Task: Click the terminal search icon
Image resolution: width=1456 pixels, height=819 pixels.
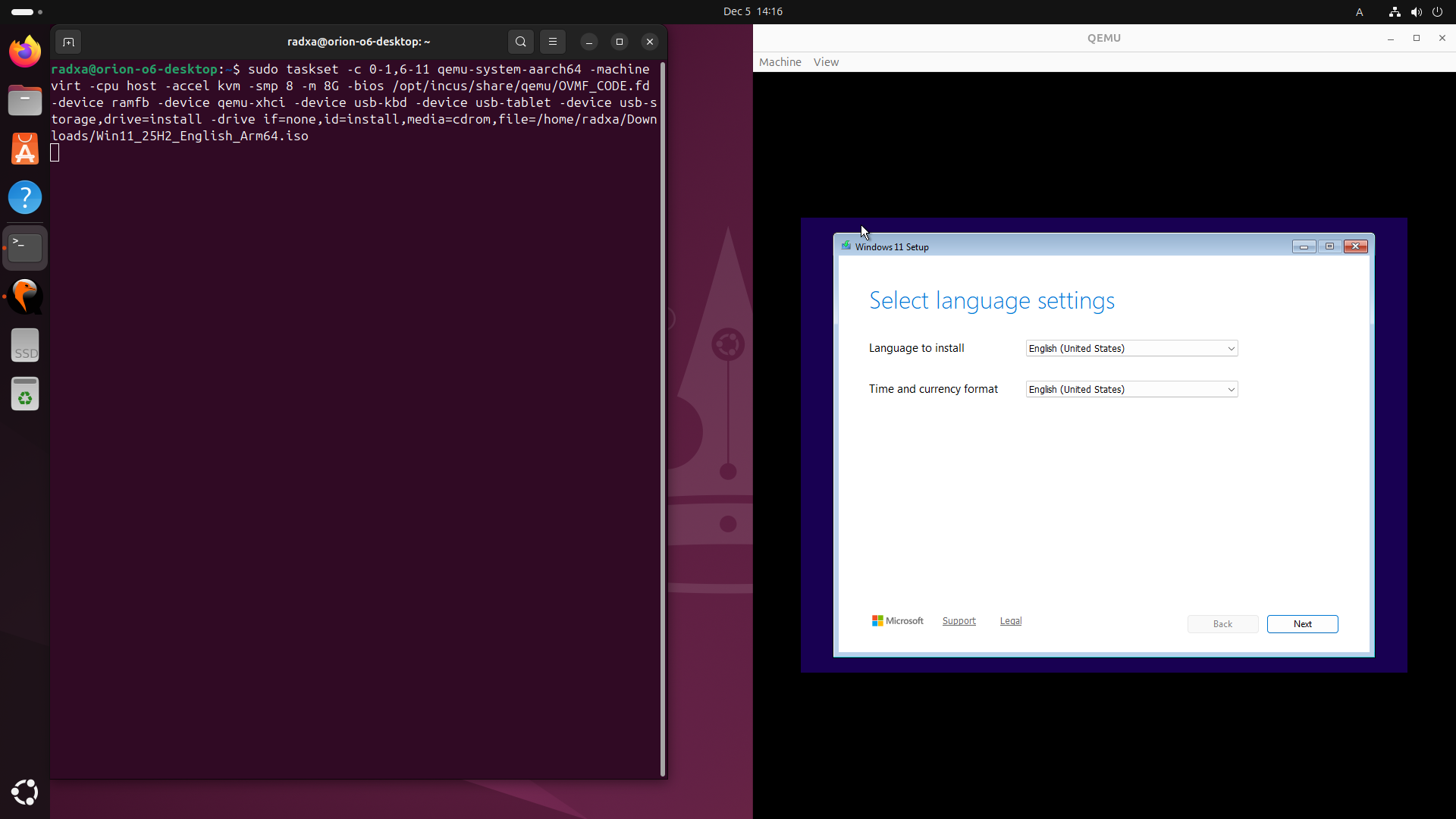Action: [x=520, y=42]
